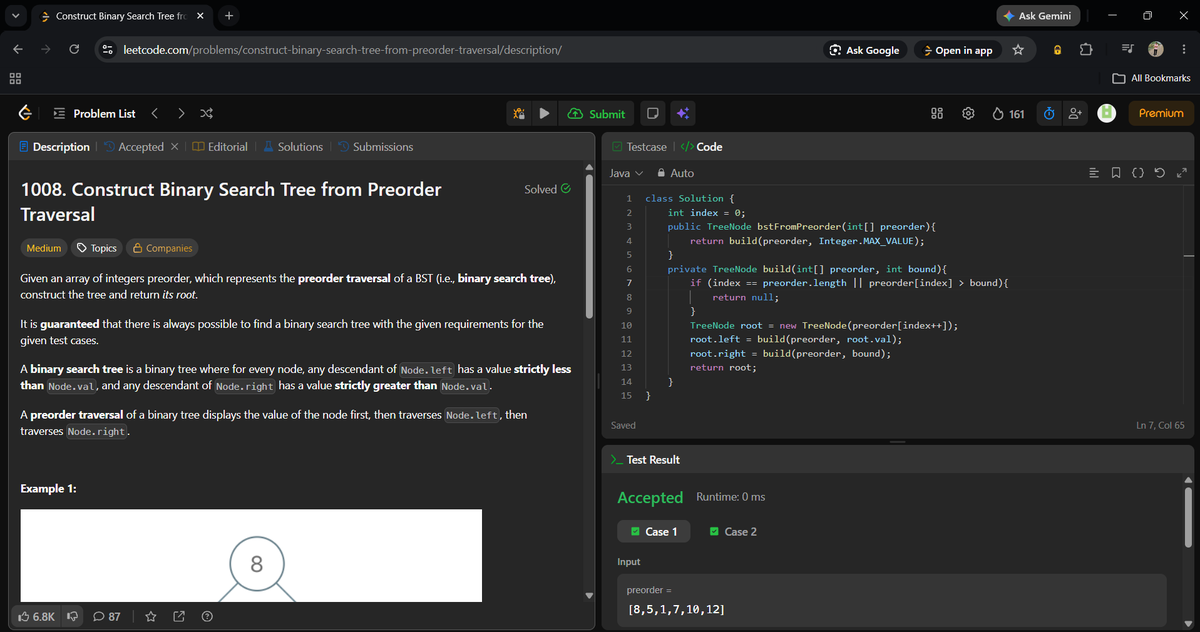This screenshot has height=632, width=1200.
Task: Open the Java language dropdown
Action: [x=626, y=173]
